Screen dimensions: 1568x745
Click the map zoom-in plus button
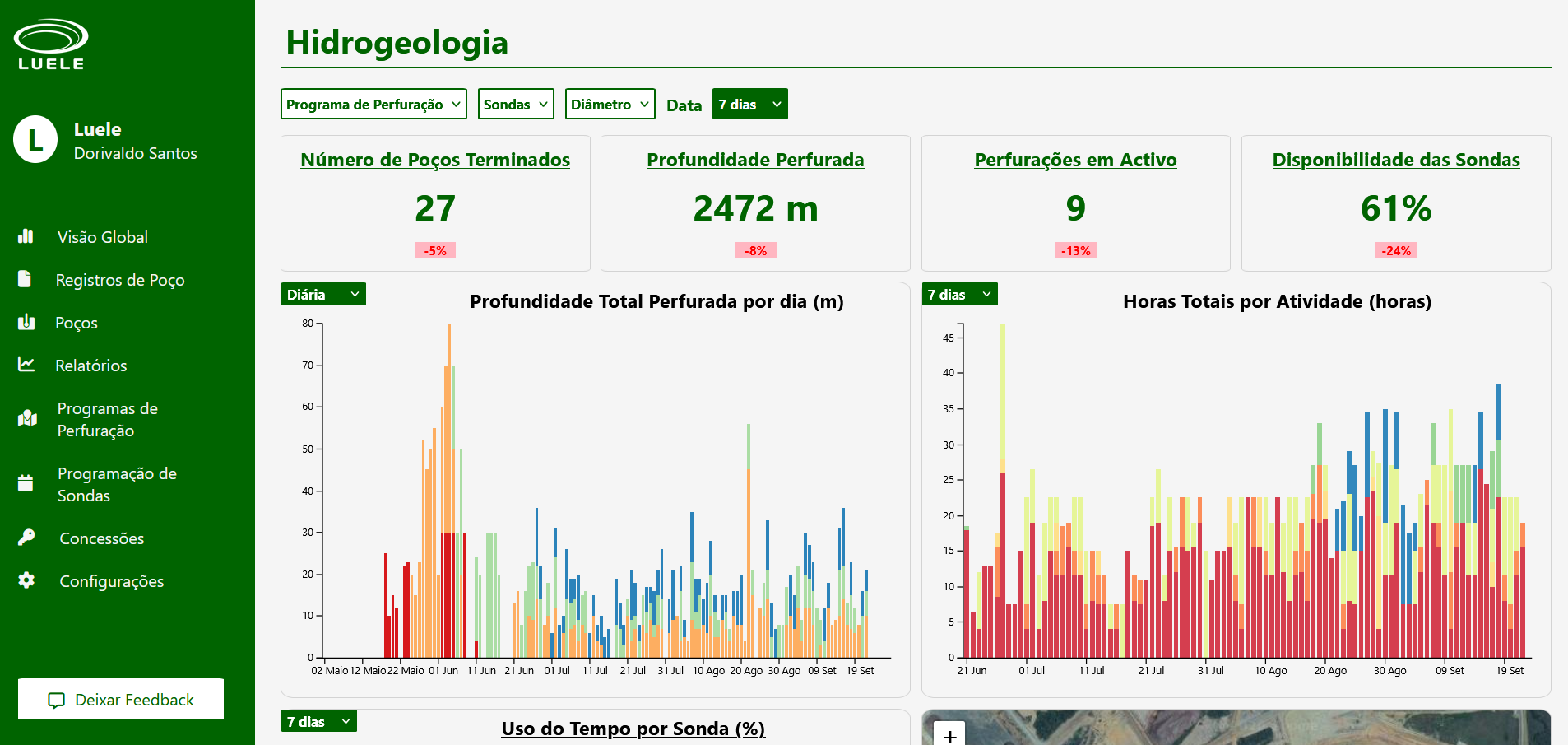949,735
